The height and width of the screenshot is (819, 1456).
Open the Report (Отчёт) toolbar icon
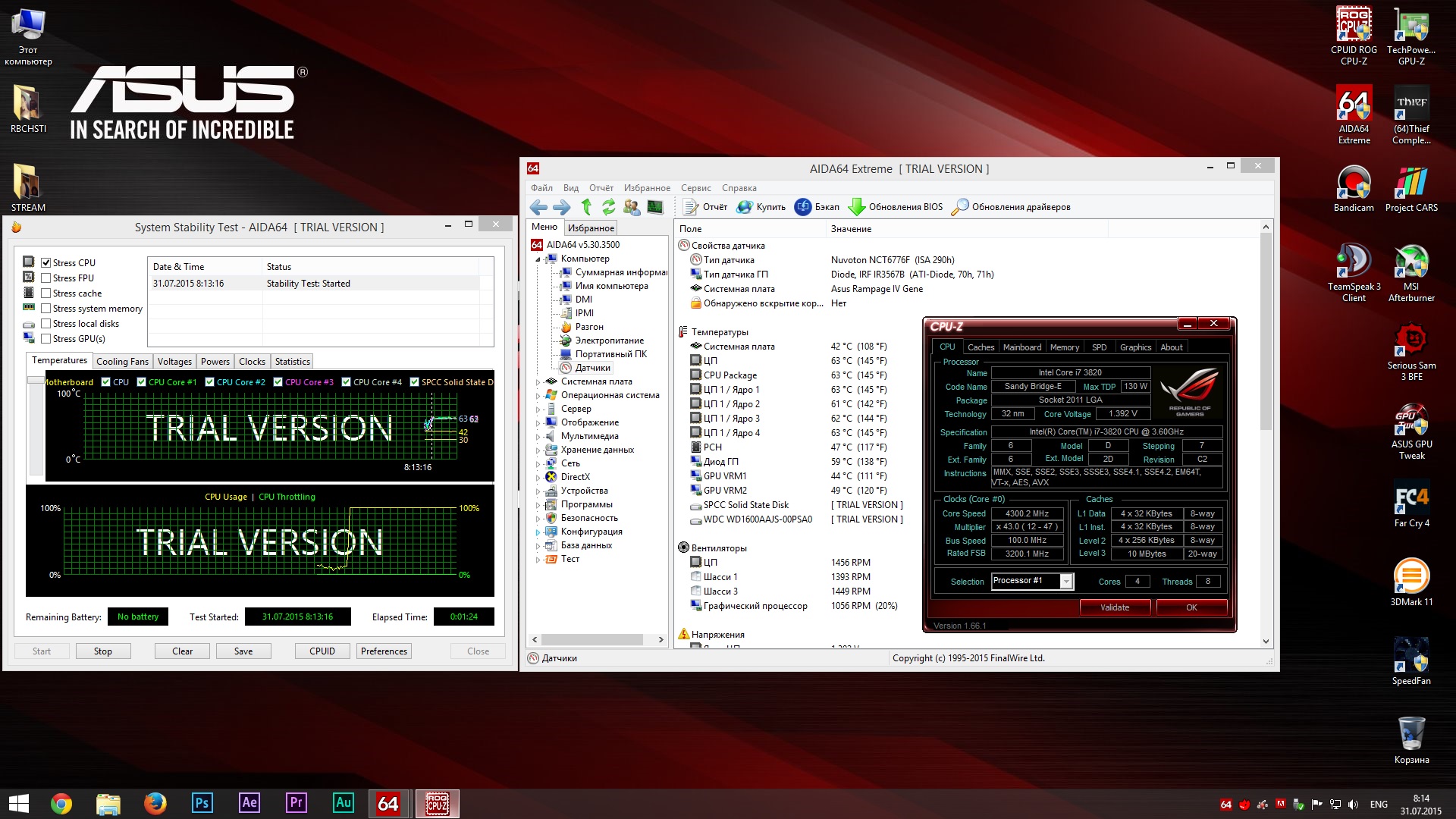[x=691, y=207]
